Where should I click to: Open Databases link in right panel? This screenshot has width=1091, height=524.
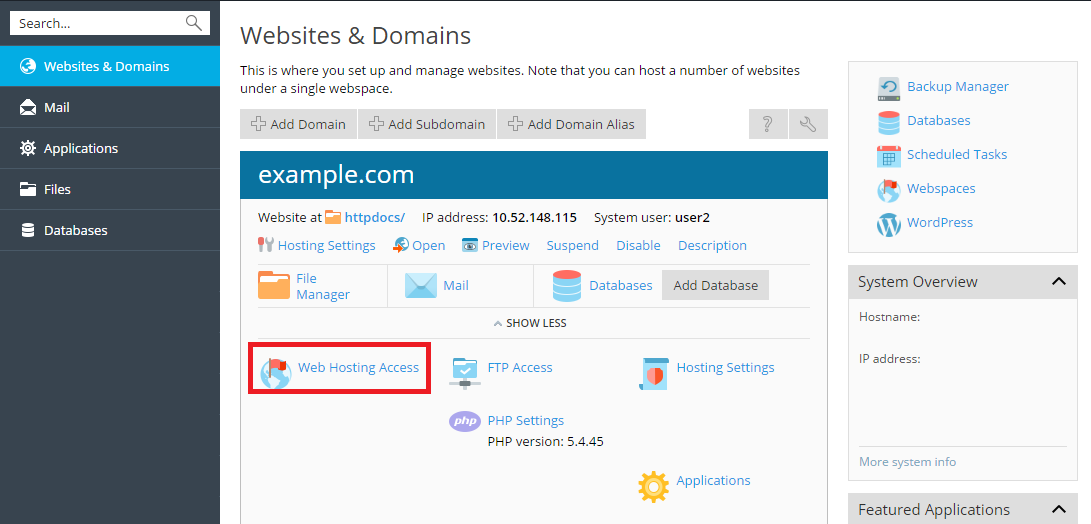tap(939, 120)
